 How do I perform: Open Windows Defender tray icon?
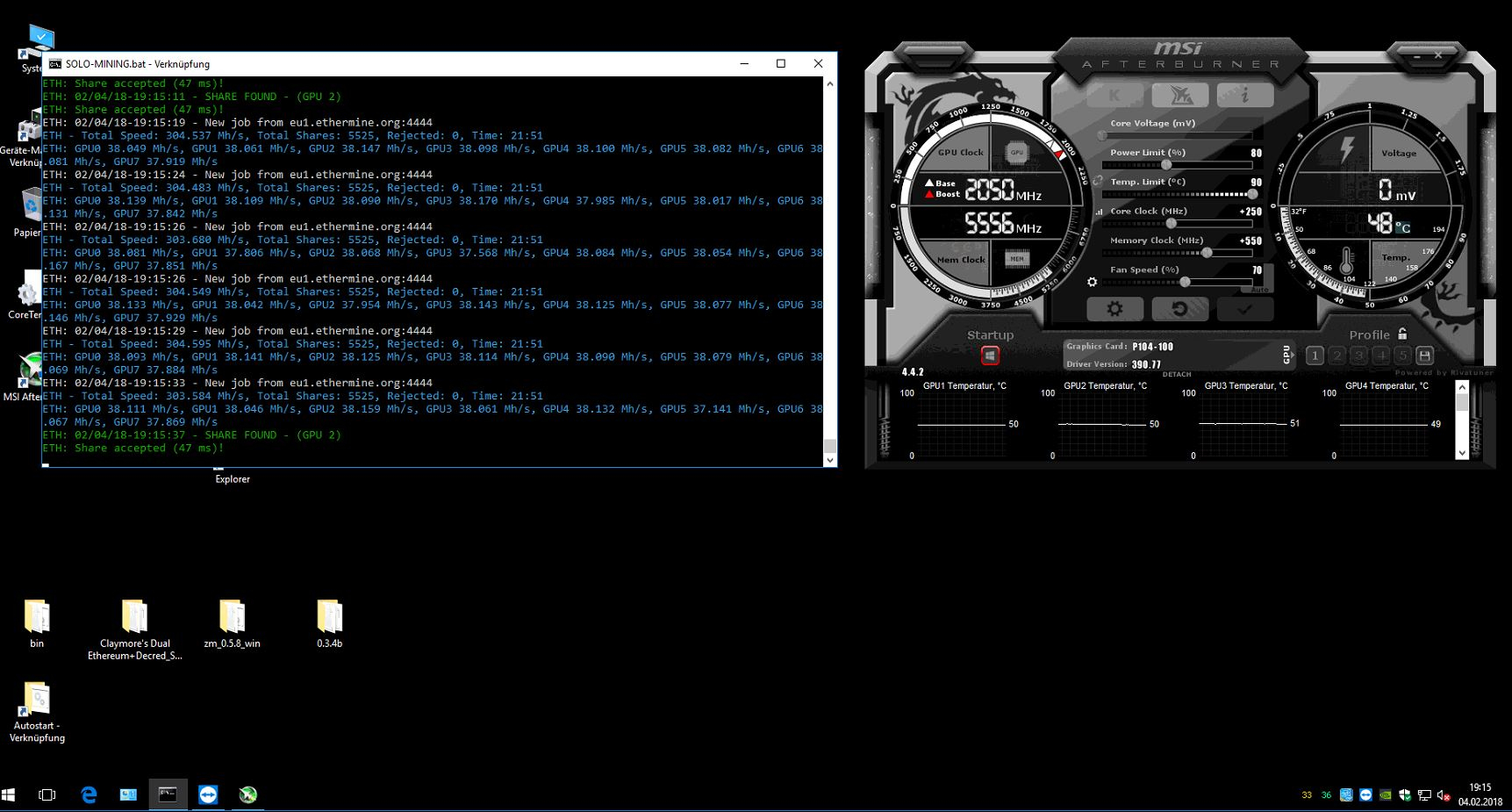coord(1405,795)
